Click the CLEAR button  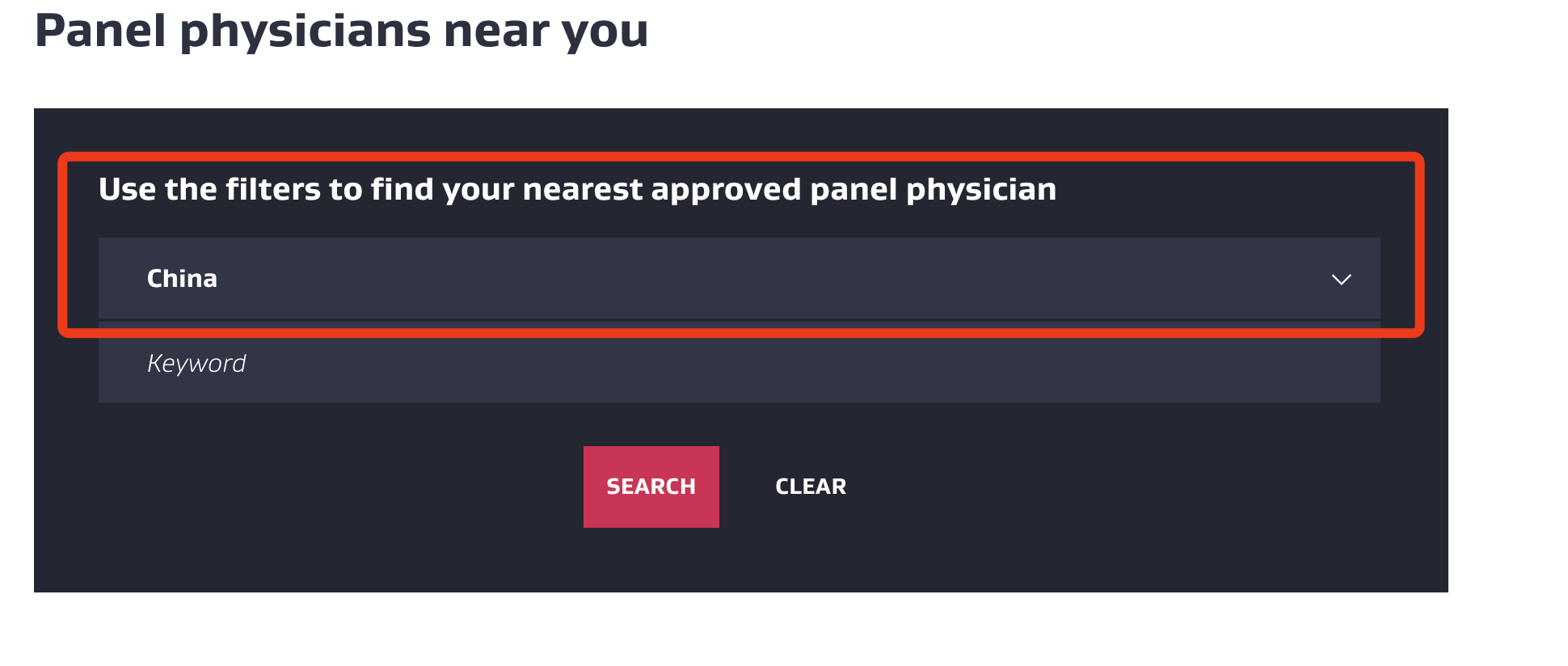click(x=810, y=487)
